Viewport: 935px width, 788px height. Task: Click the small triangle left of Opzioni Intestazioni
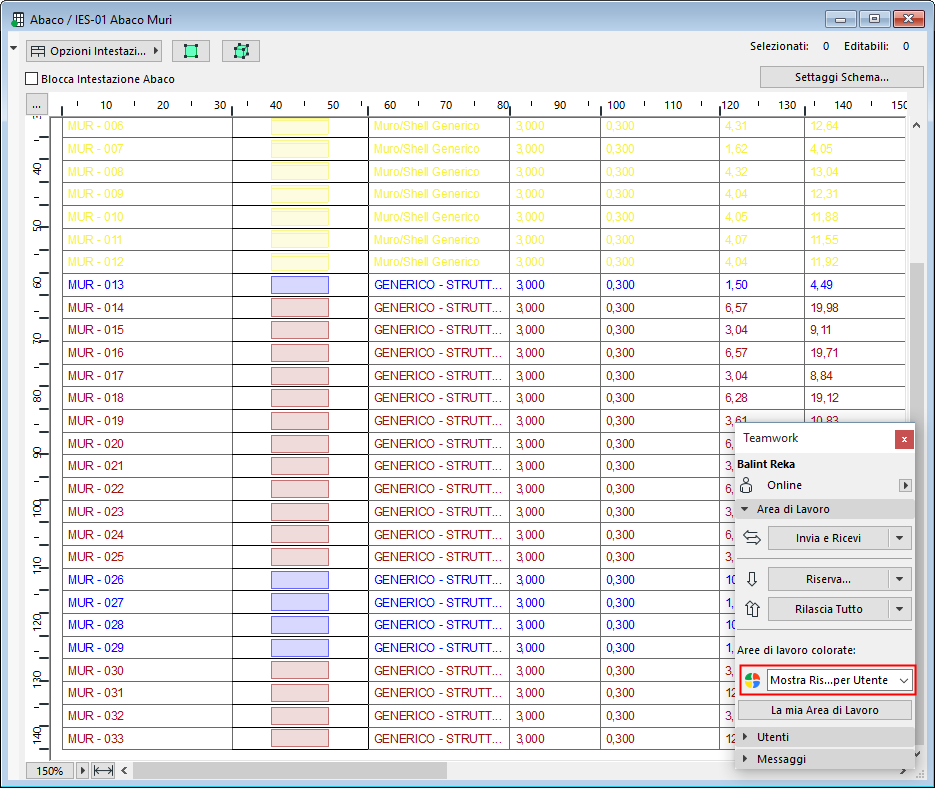[x=13, y=50]
